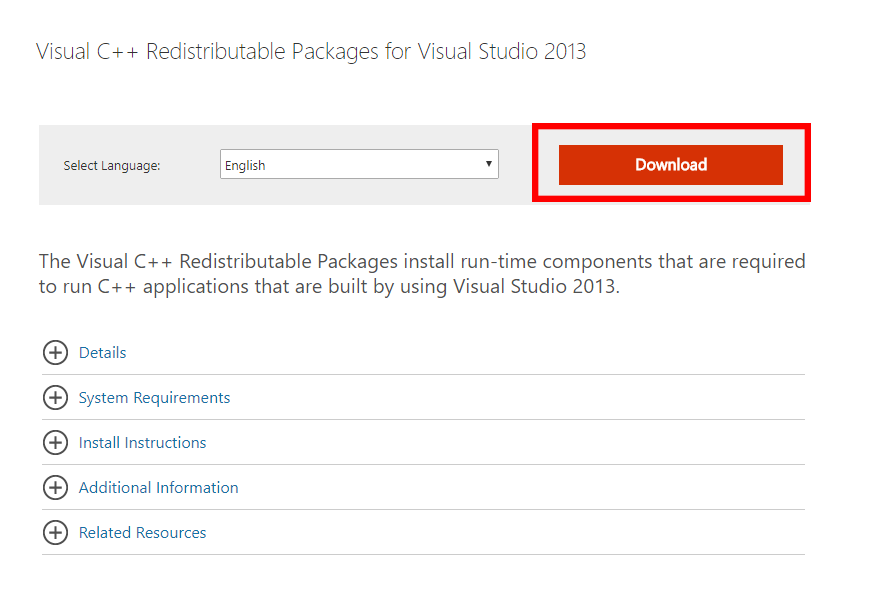Expand Additional Information via its circled plus
Viewport: 881px width, 604px height.
[x=55, y=488]
